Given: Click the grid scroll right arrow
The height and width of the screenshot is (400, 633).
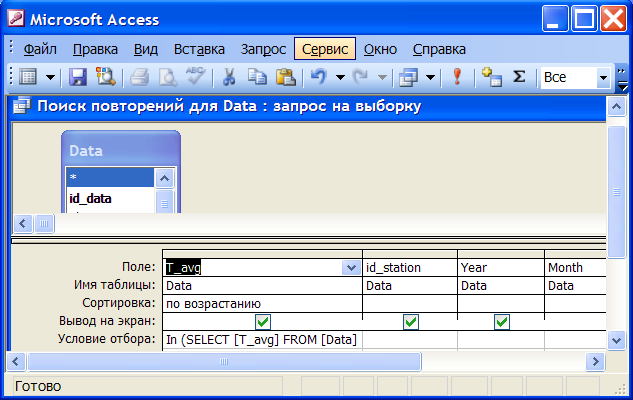Looking at the screenshot, I should pos(595,361).
